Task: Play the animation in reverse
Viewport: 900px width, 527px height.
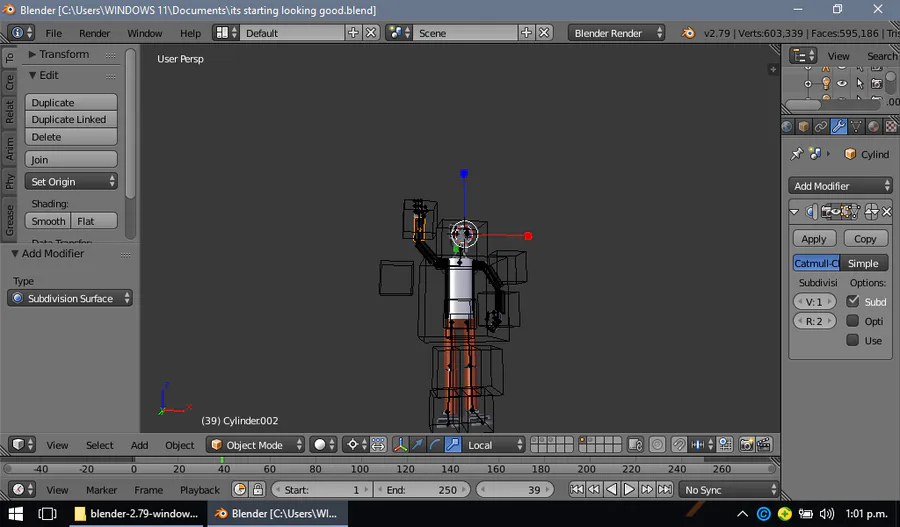Action: tap(612, 490)
